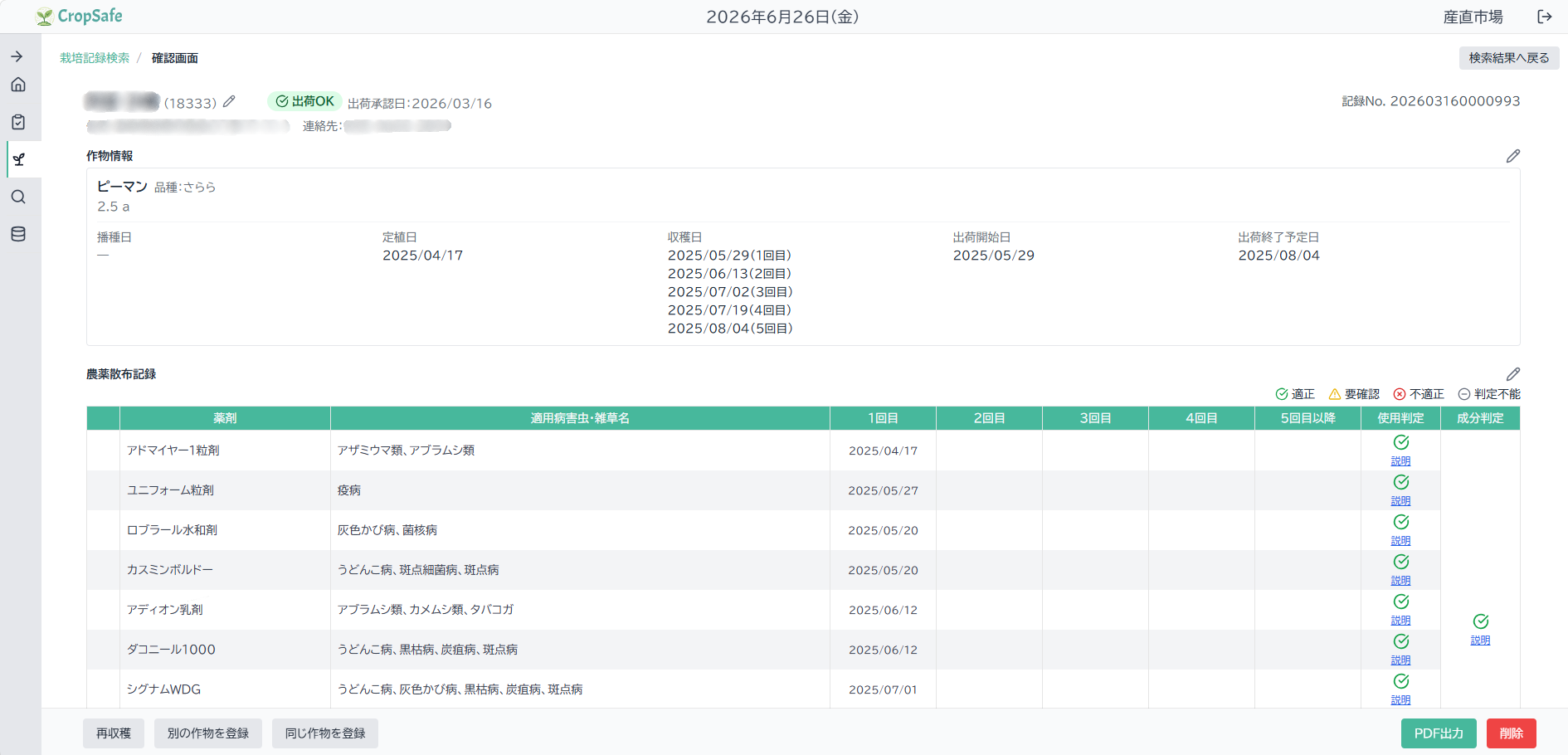Click the 1回目 column header
The width and height of the screenshot is (1568, 755).
point(883,418)
